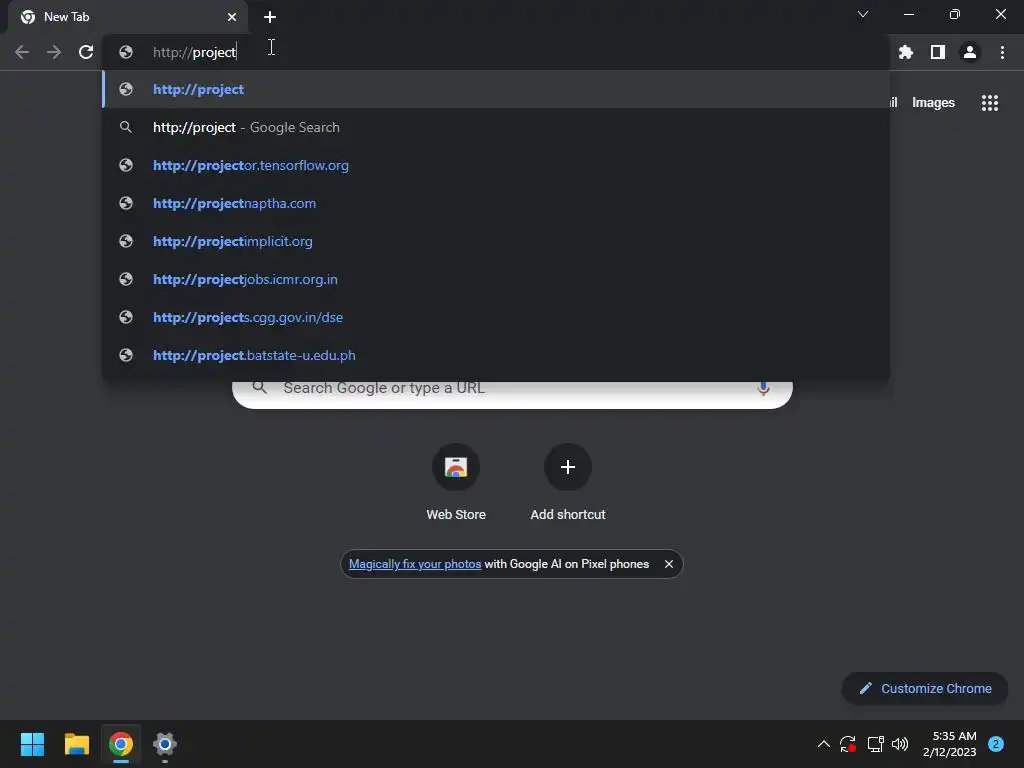Open the Google apps grid
Screen dimensions: 1024x768
pyautogui.click(x=990, y=103)
